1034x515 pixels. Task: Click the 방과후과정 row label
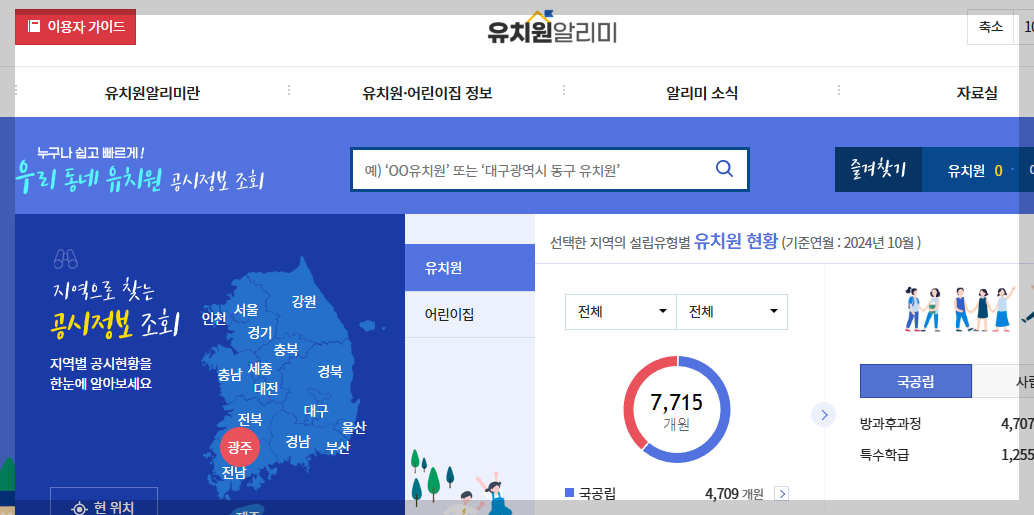point(890,424)
